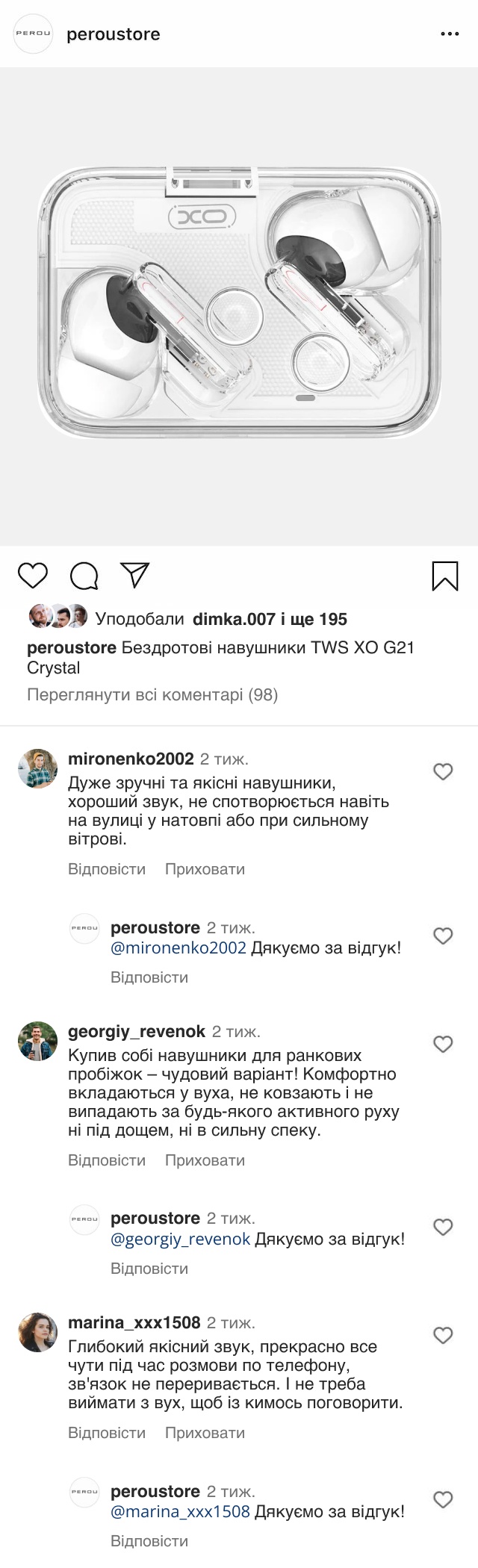Hide mironenko2002's comment with Приховати
The height and width of the screenshot is (1568, 478).
[205, 869]
